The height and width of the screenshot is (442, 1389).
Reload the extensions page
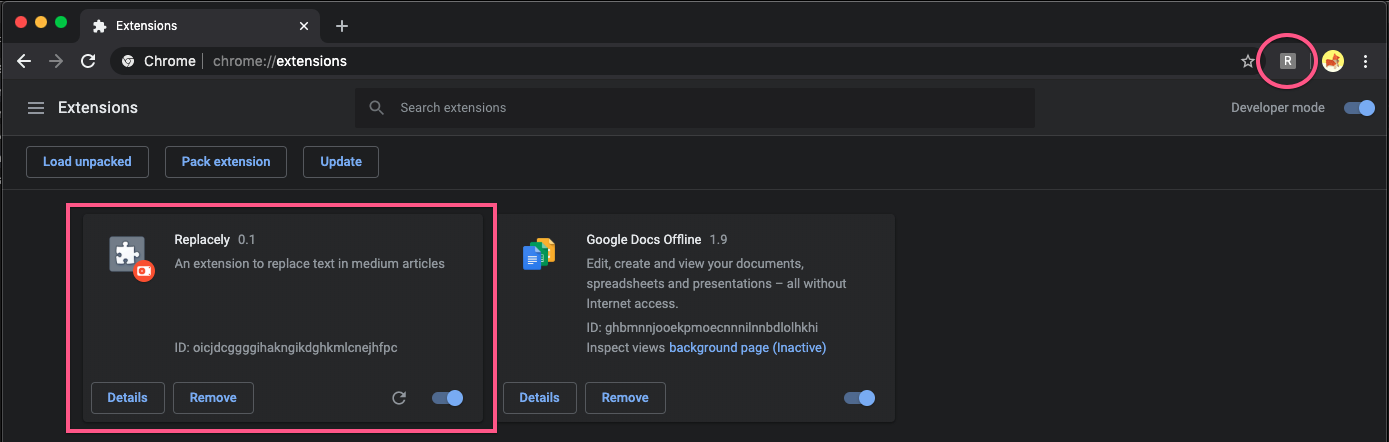coord(88,61)
